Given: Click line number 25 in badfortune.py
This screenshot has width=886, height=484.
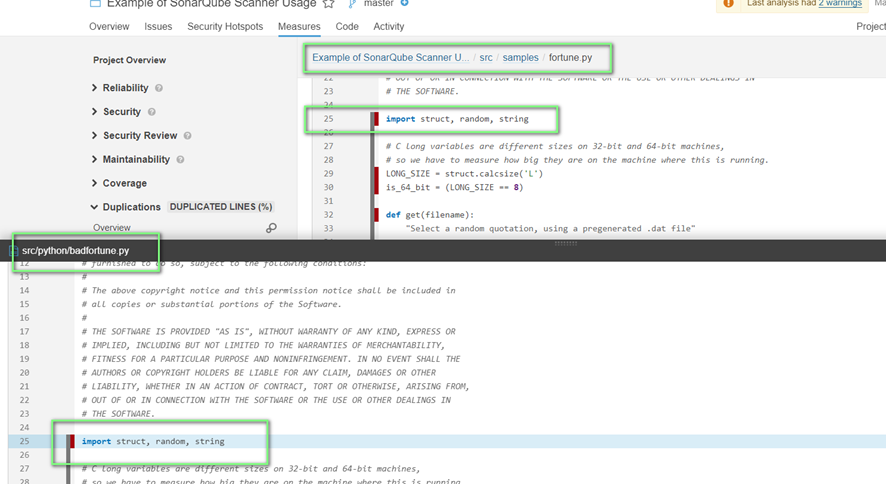Looking at the screenshot, I should click(x=24, y=441).
